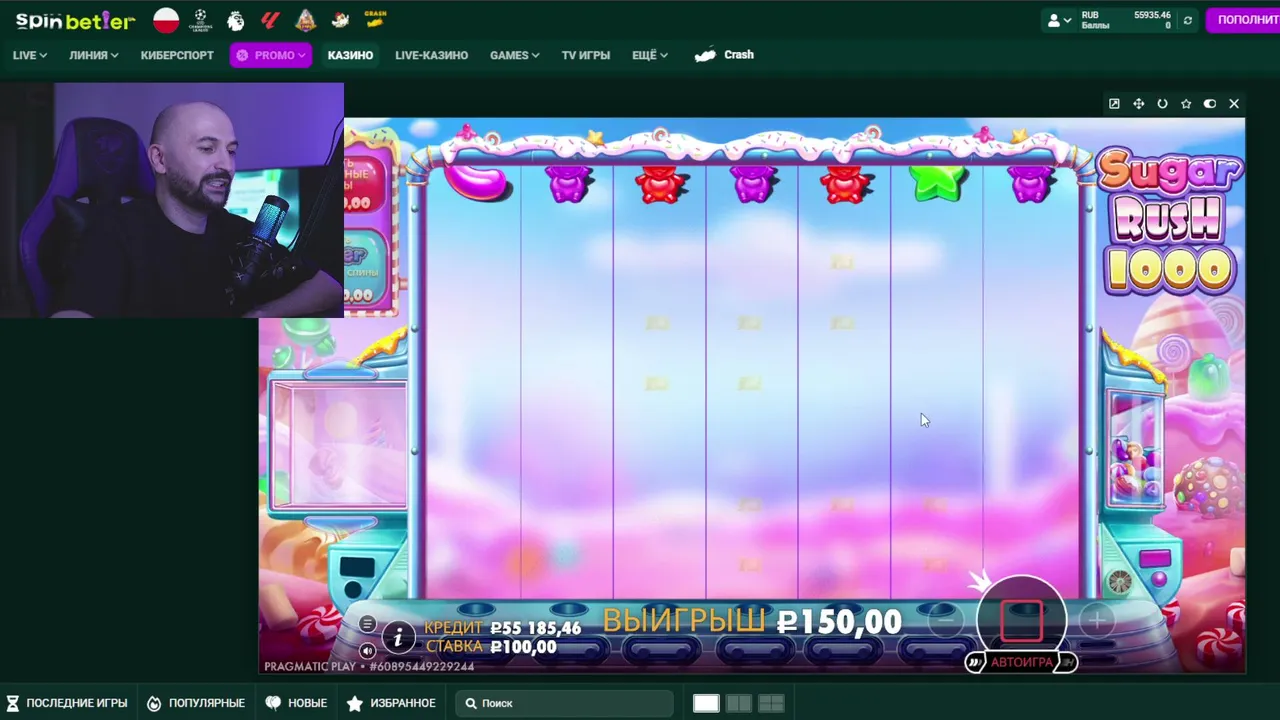Image resolution: width=1280 pixels, height=720 pixels.
Task: Toggle quick spin arrows left of АВТОИГРА
Action: click(975, 662)
